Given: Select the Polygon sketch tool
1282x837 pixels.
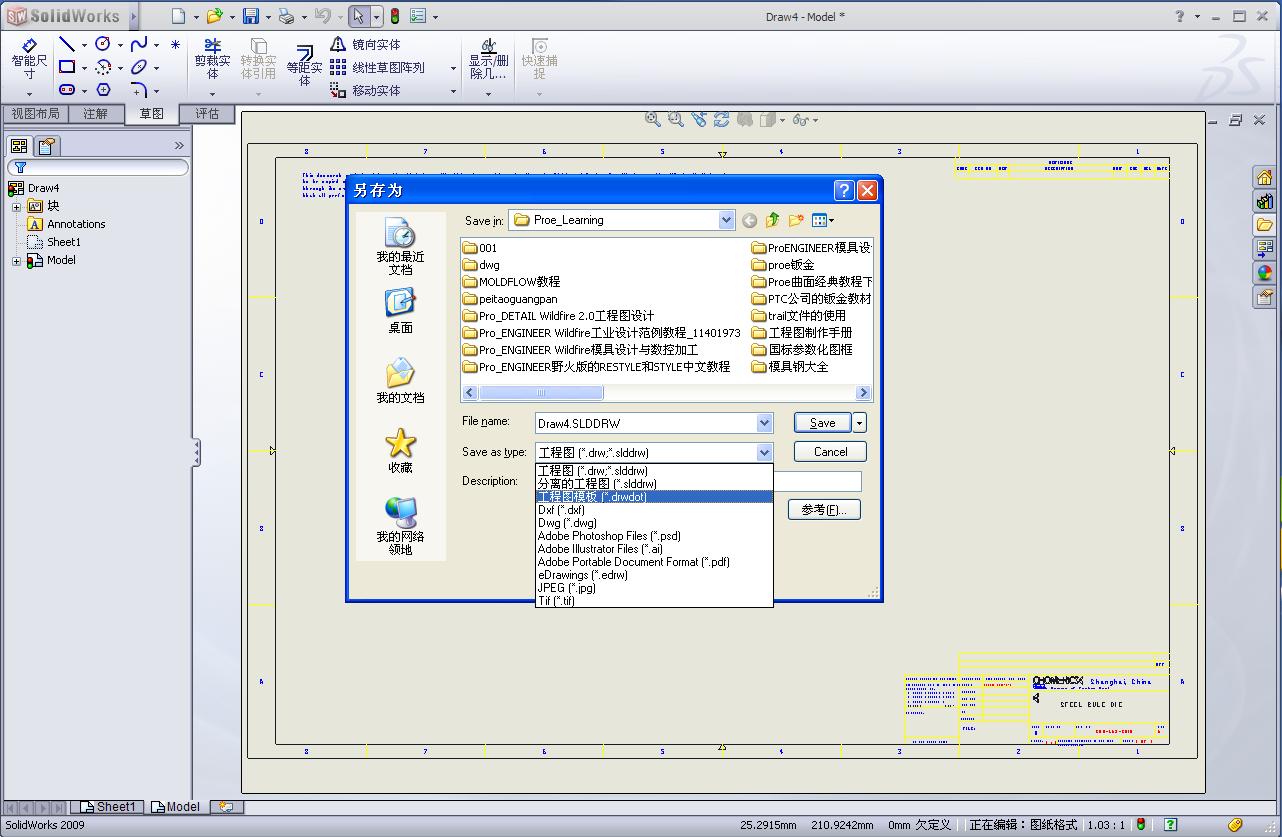Looking at the screenshot, I should (x=103, y=90).
